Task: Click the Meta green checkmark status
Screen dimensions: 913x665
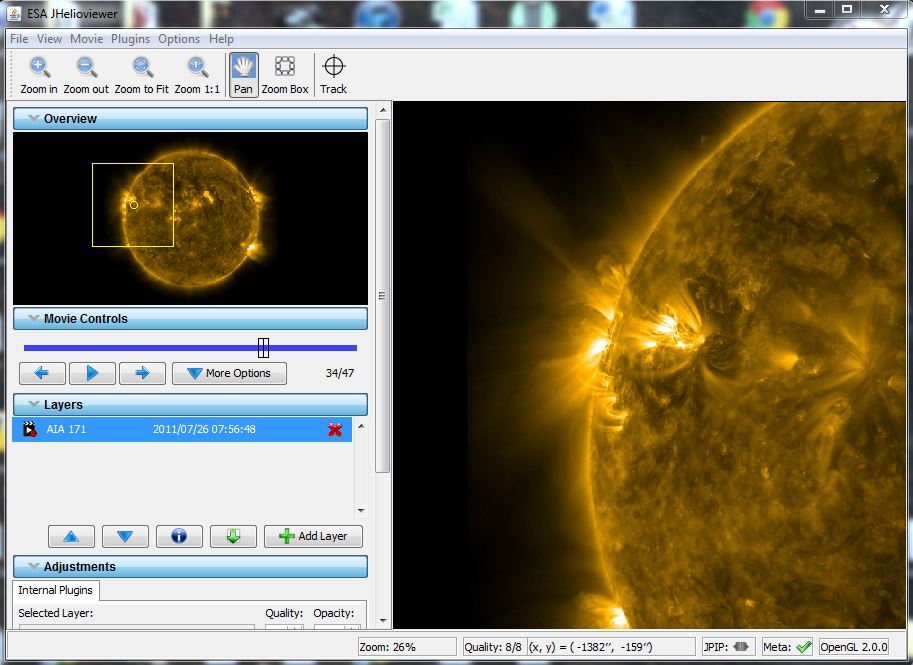Action: (x=804, y=647)
